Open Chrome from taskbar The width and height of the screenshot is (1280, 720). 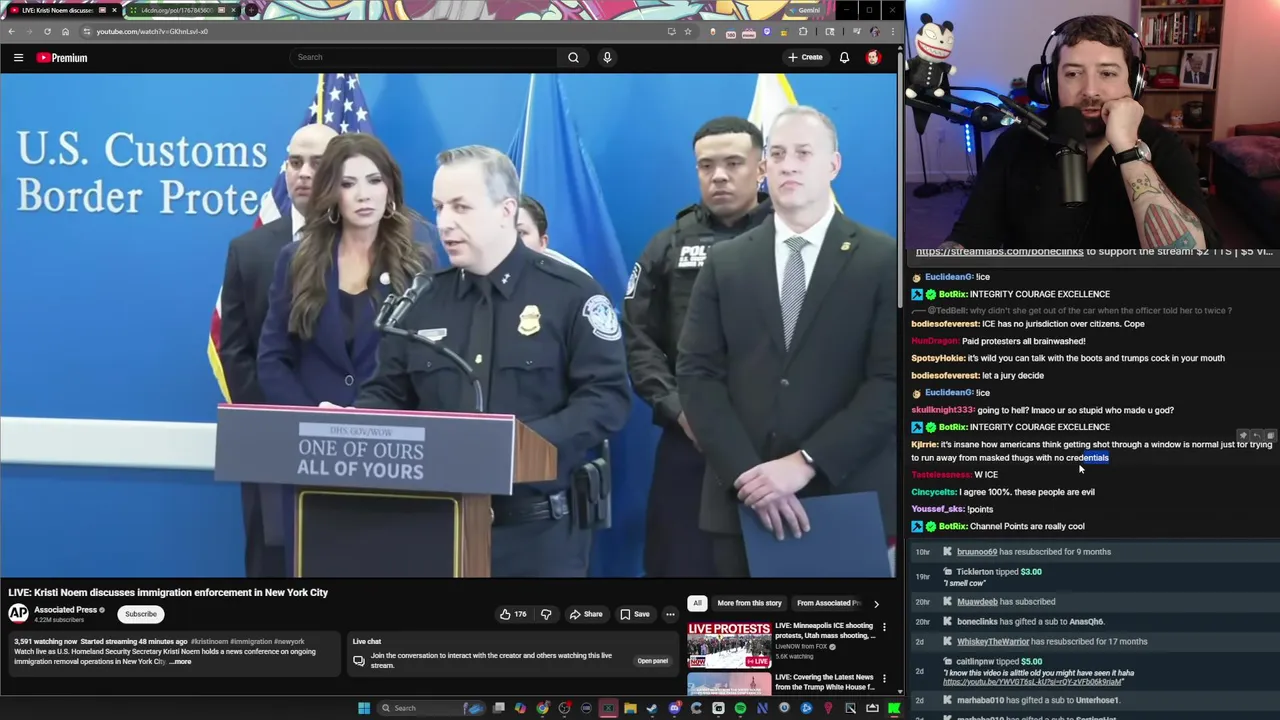coord(542,708)
